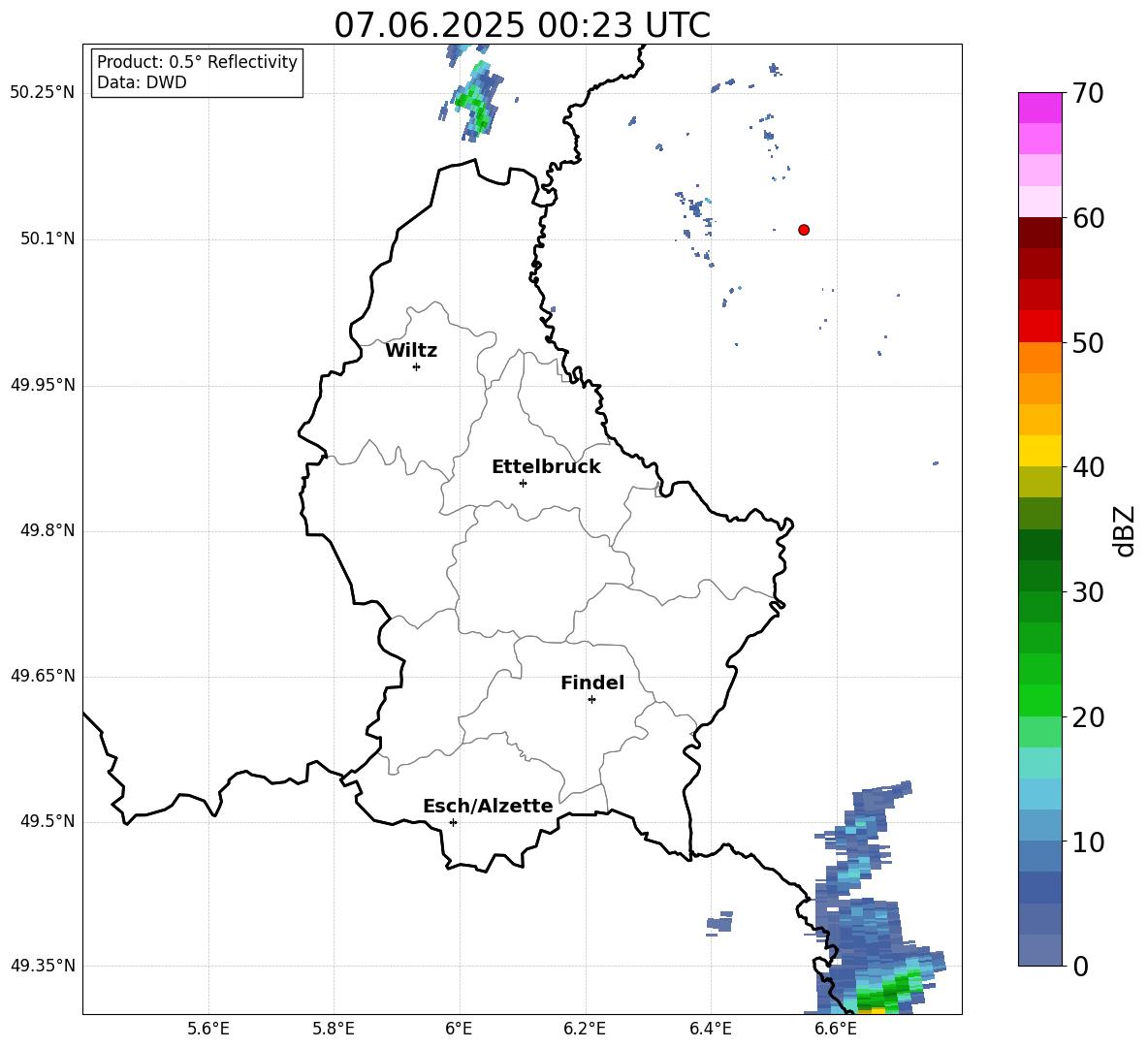
Task: Click the Findel cross marker
Action: [591, 700]
